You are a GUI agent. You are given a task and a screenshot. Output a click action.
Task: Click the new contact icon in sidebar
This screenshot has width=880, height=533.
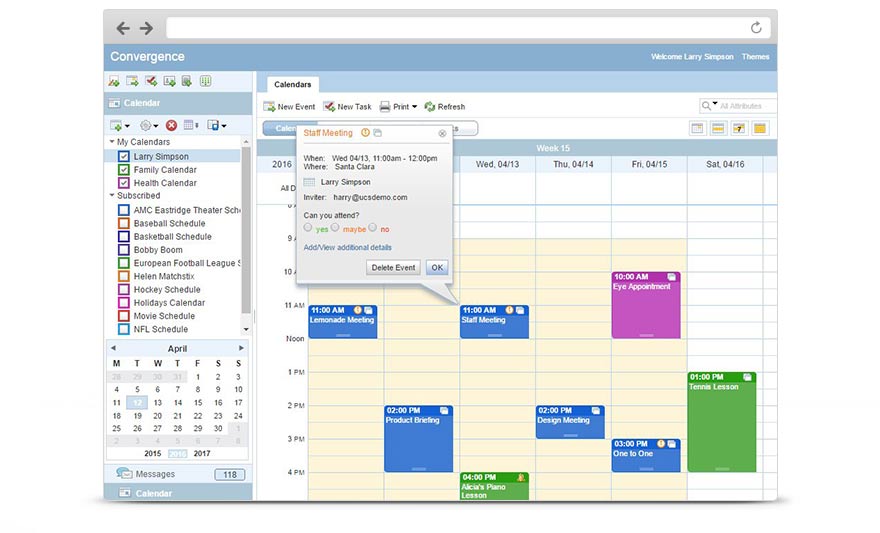(169, 81)
